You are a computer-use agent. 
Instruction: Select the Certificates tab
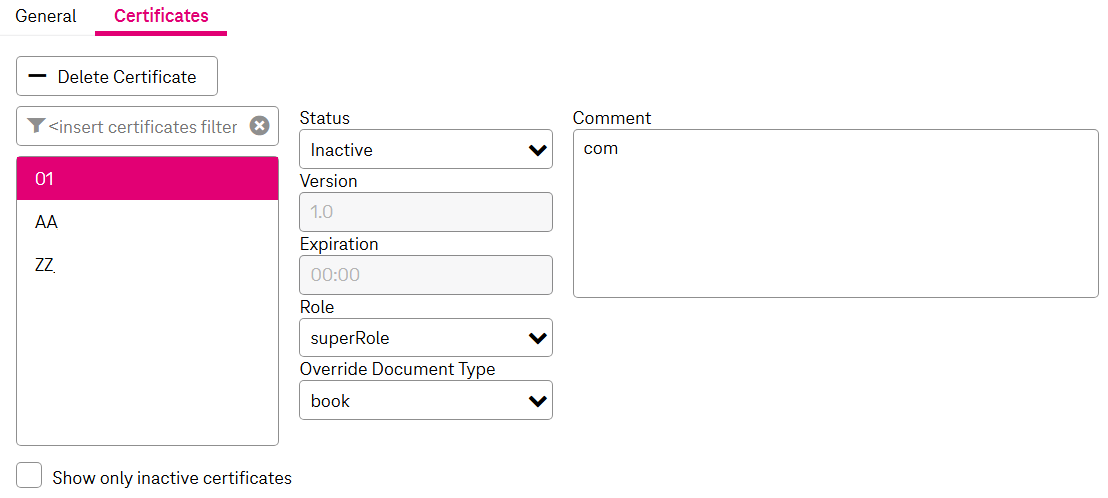[x=161, y=17]
